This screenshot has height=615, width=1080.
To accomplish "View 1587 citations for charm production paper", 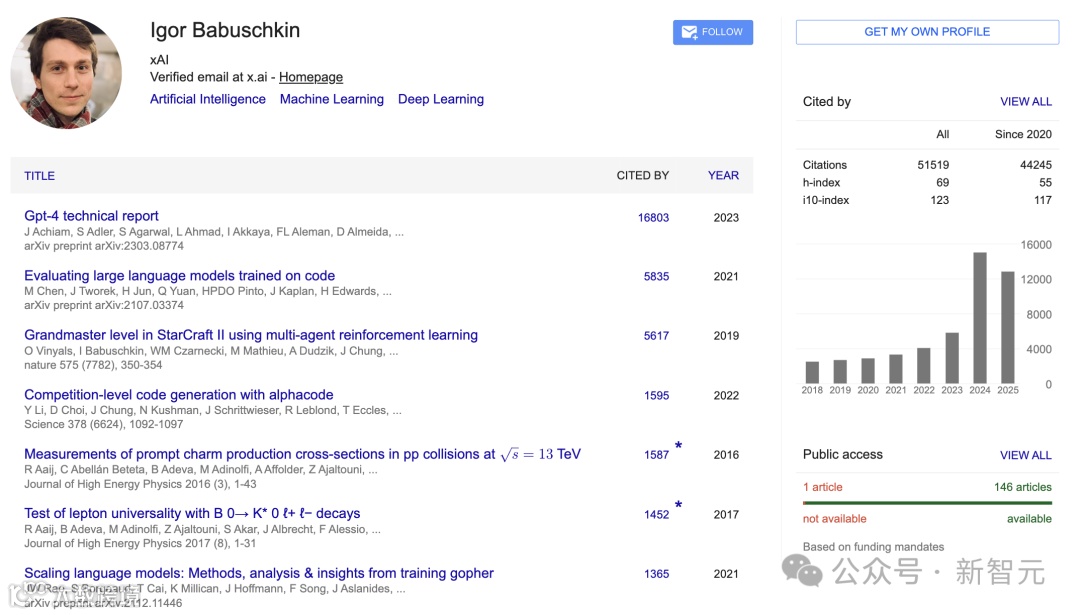I will tap(656, 455).
